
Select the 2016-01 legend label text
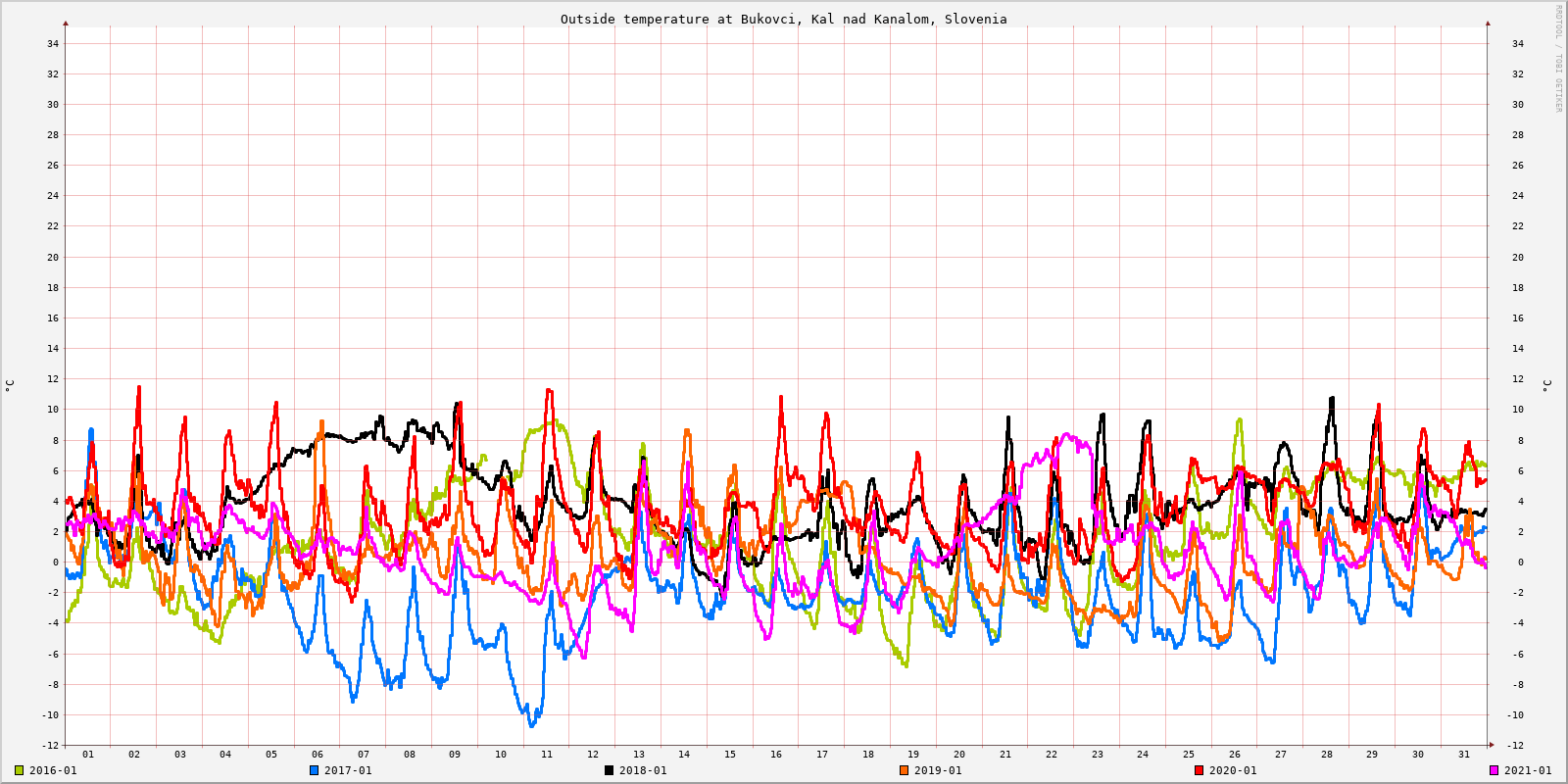[53, 770]
